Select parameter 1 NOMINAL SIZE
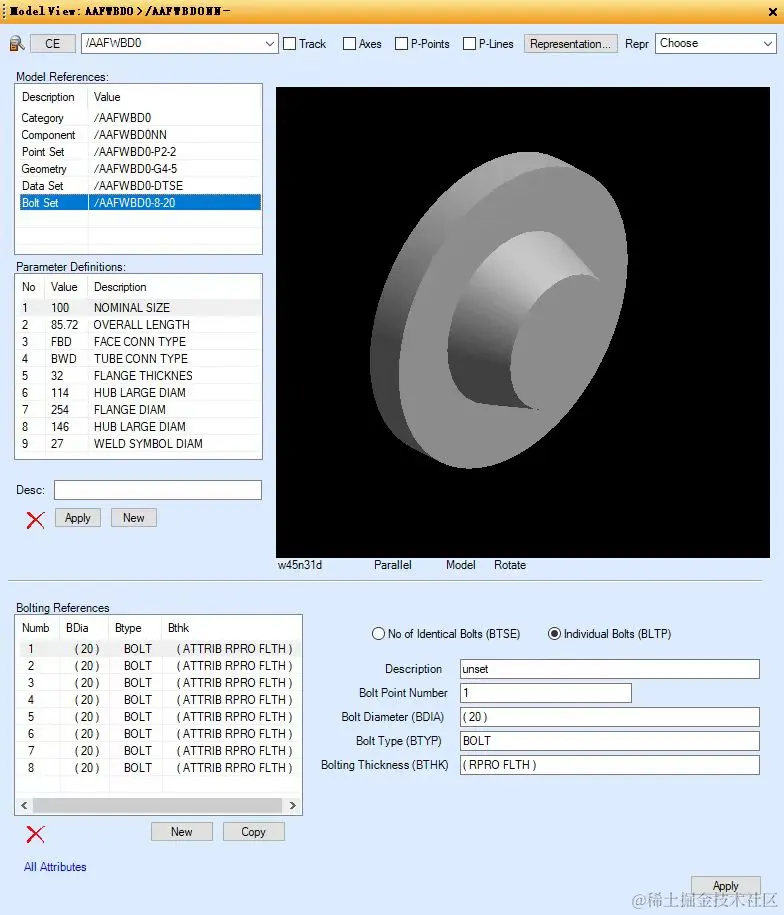This screenshot has height=915, width=784. [x=140, y=308]
